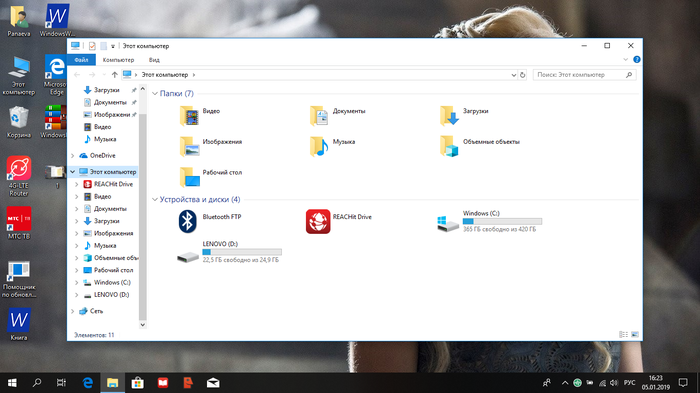Click the РУС language indicator

[x=629, y=383]
